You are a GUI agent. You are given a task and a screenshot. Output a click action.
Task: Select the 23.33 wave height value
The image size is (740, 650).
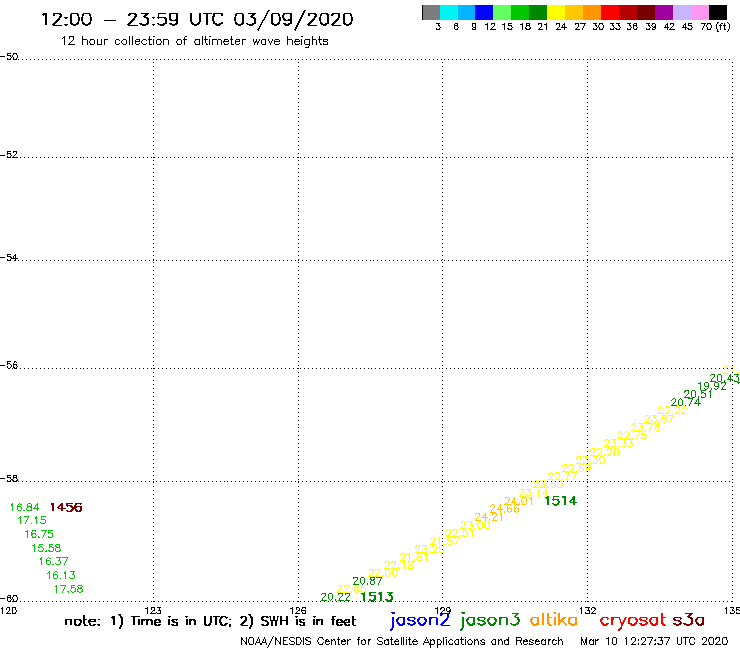click(x=619, y=443)
